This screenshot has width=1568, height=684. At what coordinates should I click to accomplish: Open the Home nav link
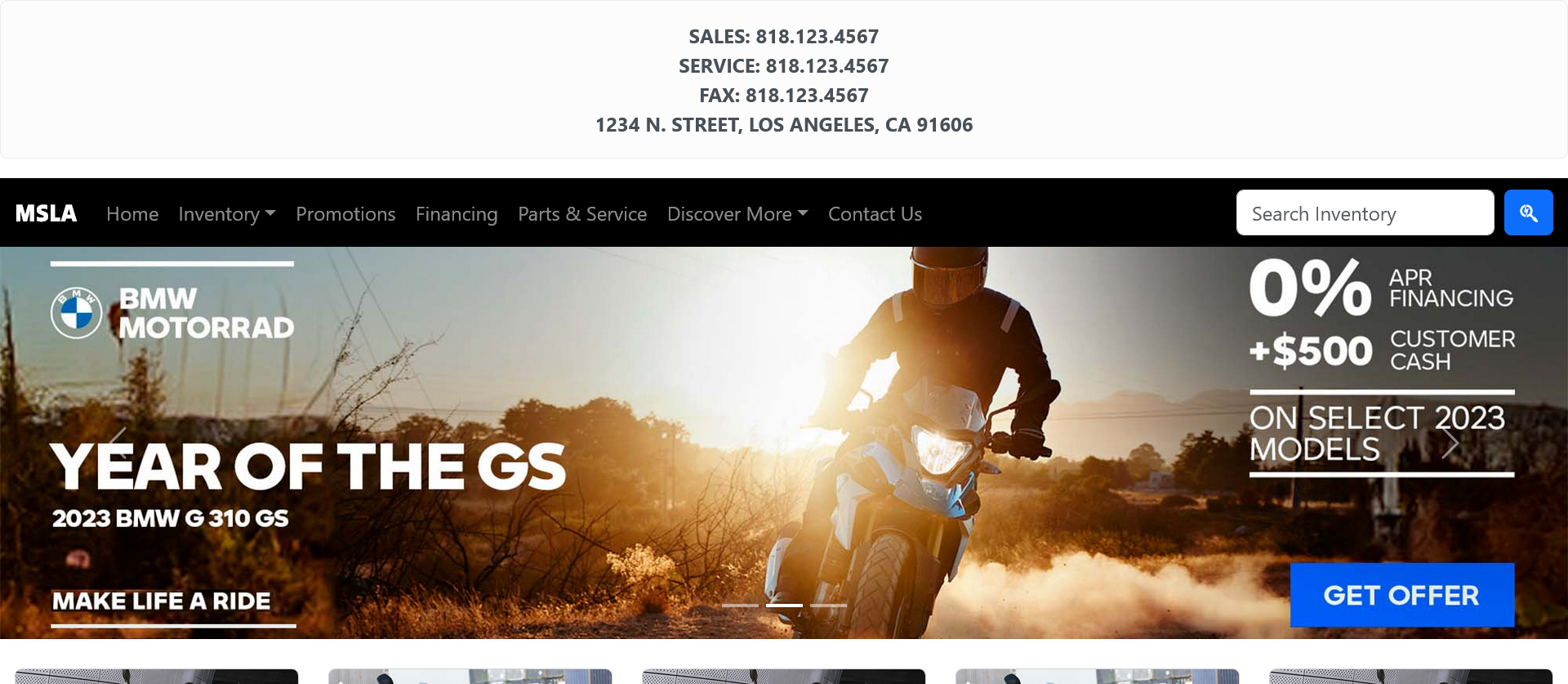pos(132,214)
